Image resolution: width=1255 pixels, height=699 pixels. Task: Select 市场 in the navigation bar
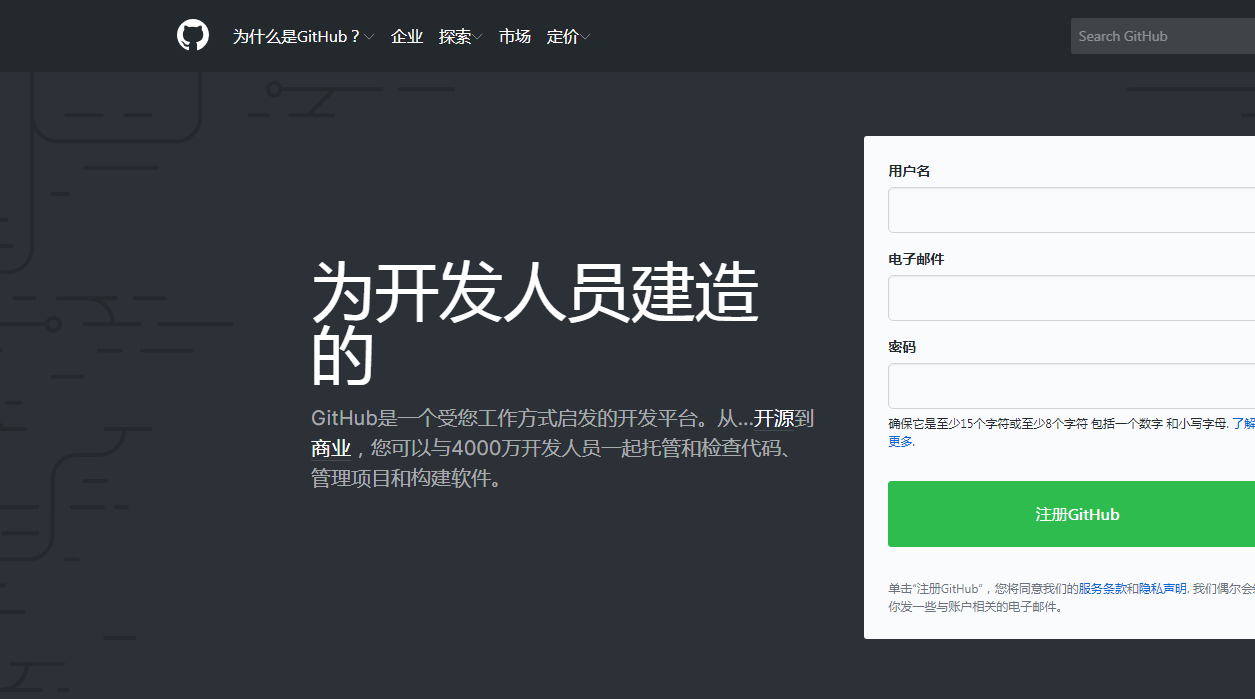pos(515,36)
